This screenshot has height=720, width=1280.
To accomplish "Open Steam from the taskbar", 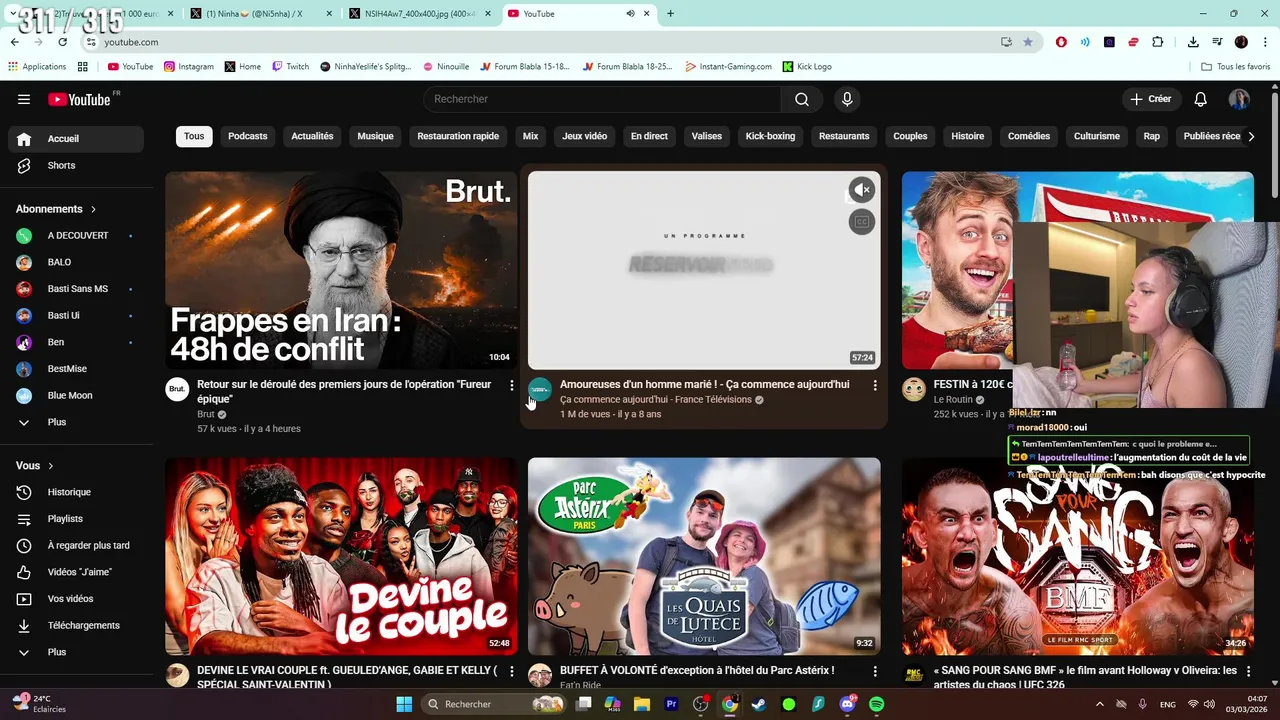I will tap(759, 704).
